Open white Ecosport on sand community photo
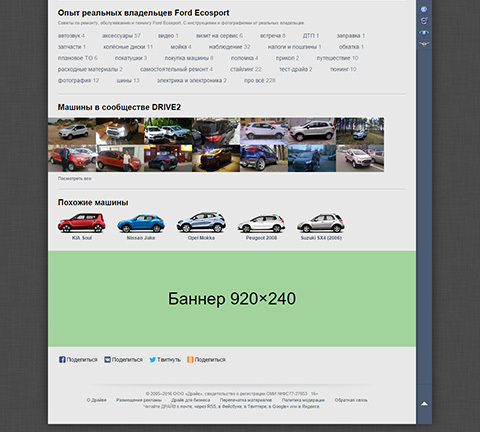This screenshot has width=480, height=432. 72,131
